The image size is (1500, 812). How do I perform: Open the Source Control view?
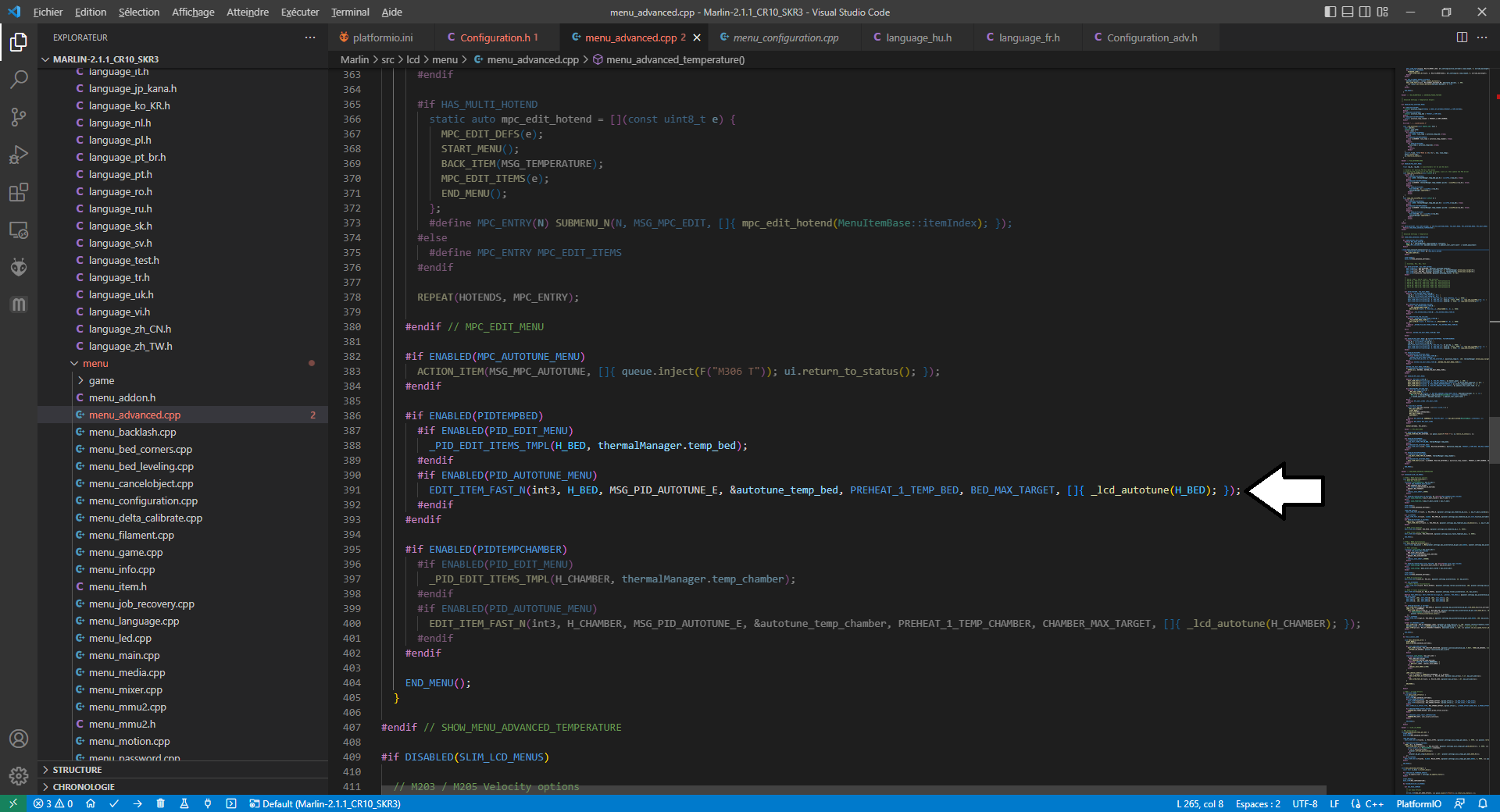(x=19, y=116)
